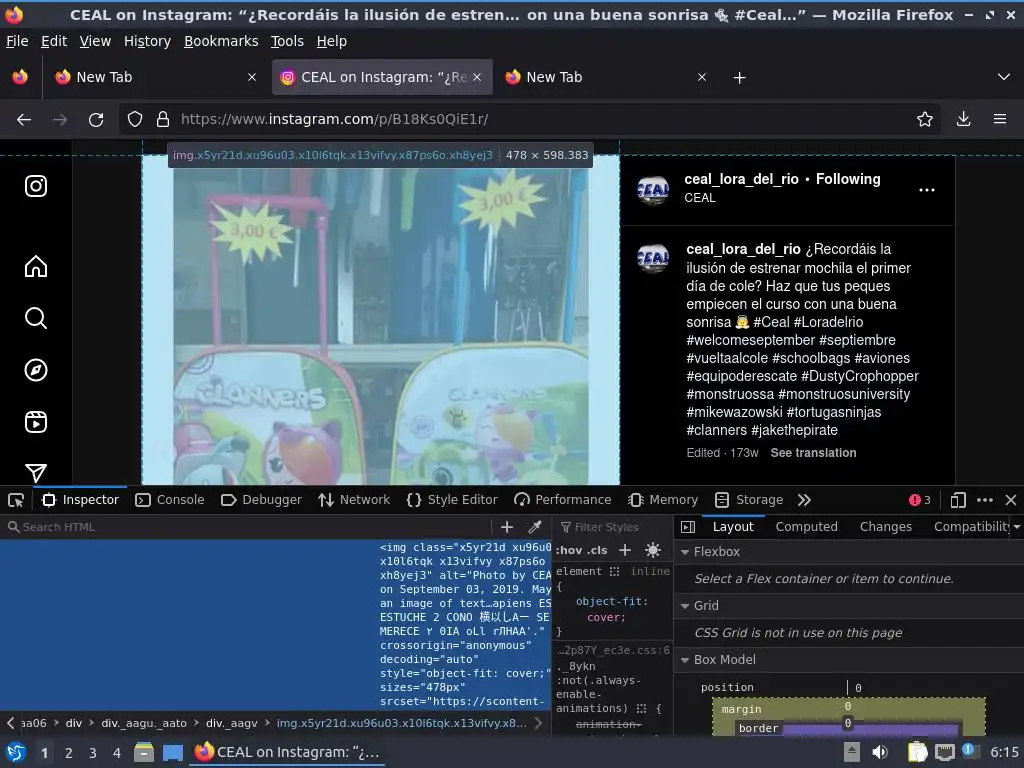Toggle :hov pseudo-class panel

click(x=569, y=551)
